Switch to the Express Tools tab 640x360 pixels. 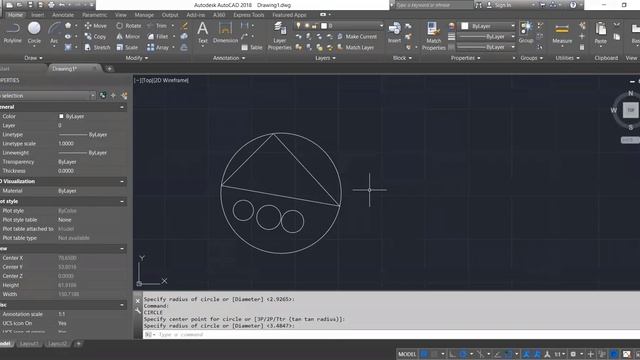click(x=249, y=15)
